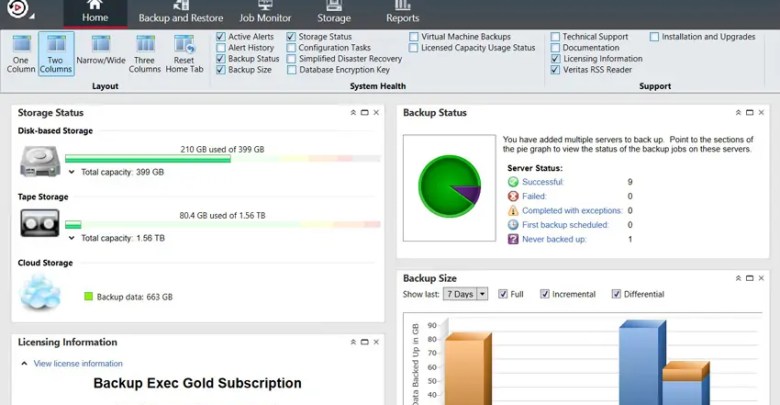Uncheck Incremental backup type checkbox
The width and height of the screenshot is (780, 405).
pyautogui.click(x=545, y=294)
